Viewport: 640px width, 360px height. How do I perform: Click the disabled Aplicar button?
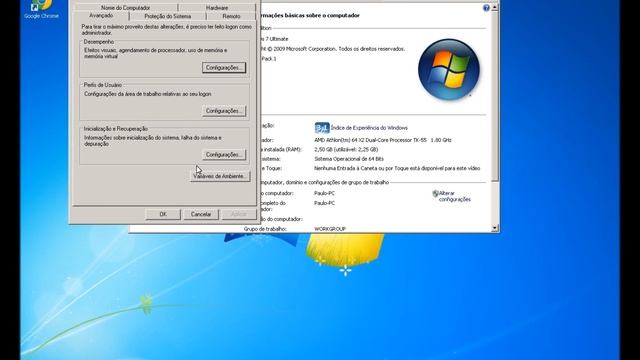point(239,214)
